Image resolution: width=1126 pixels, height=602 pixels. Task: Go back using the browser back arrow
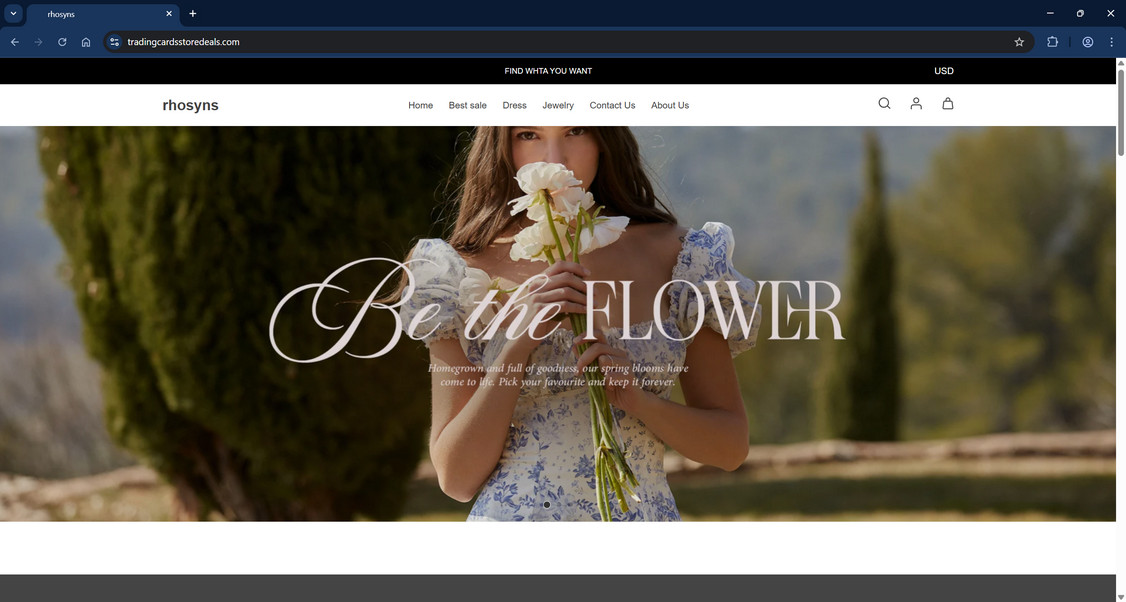point(15,42)
